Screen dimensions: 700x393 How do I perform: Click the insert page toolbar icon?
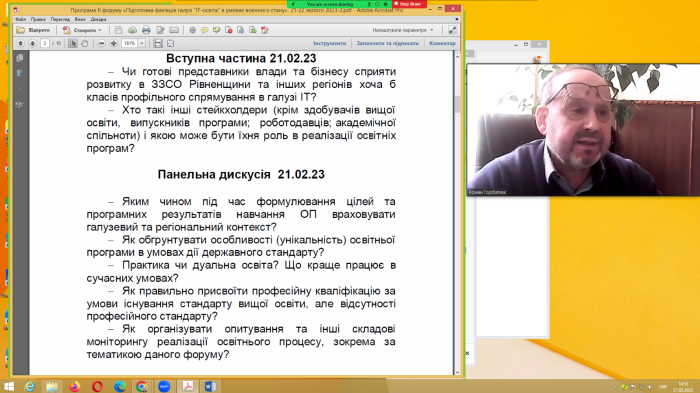[x=253, y=30]
